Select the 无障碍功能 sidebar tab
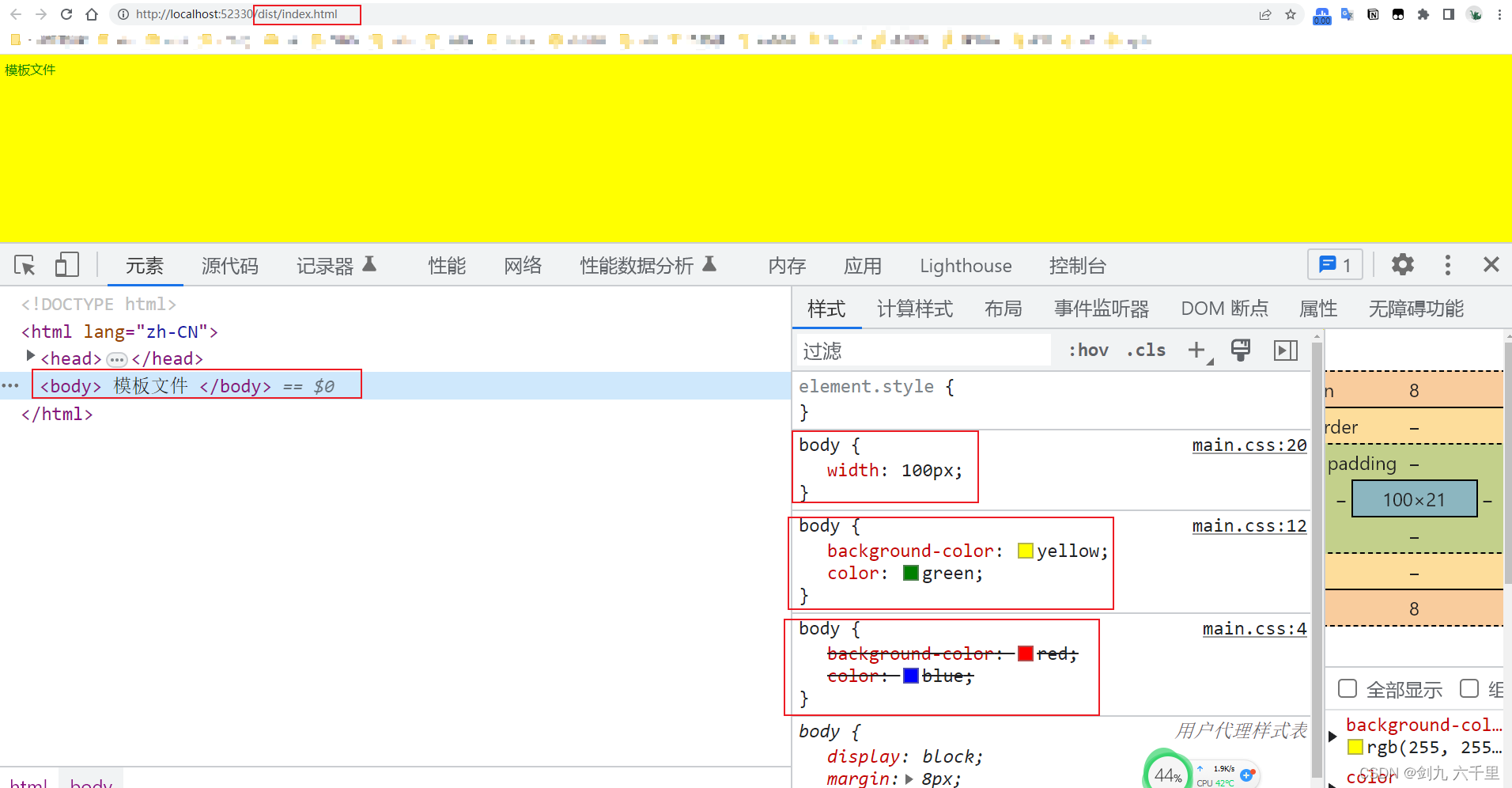 pos(1416,309)
